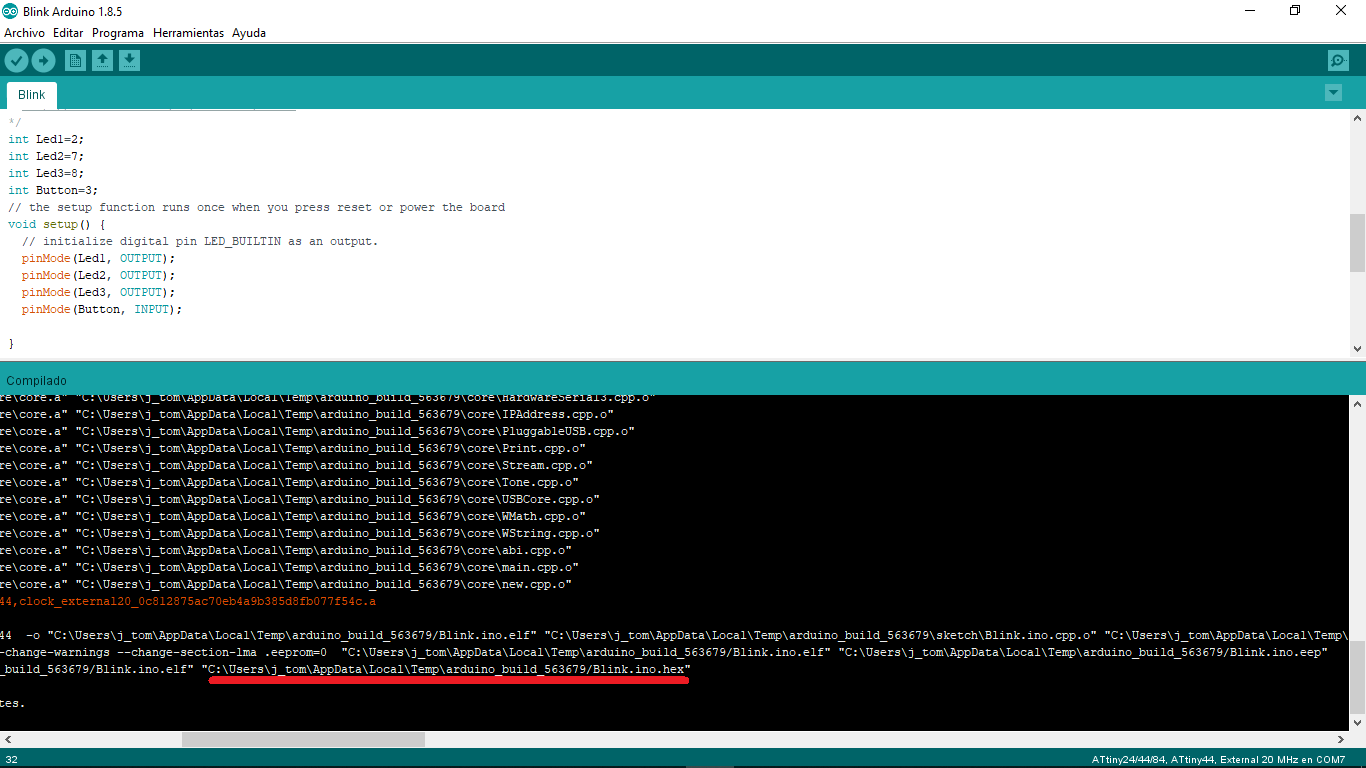Click the code line 'int Led3=8;'
Image resolution: width=1366 pixels, height=768 pixels.
(x=46, y=174)
